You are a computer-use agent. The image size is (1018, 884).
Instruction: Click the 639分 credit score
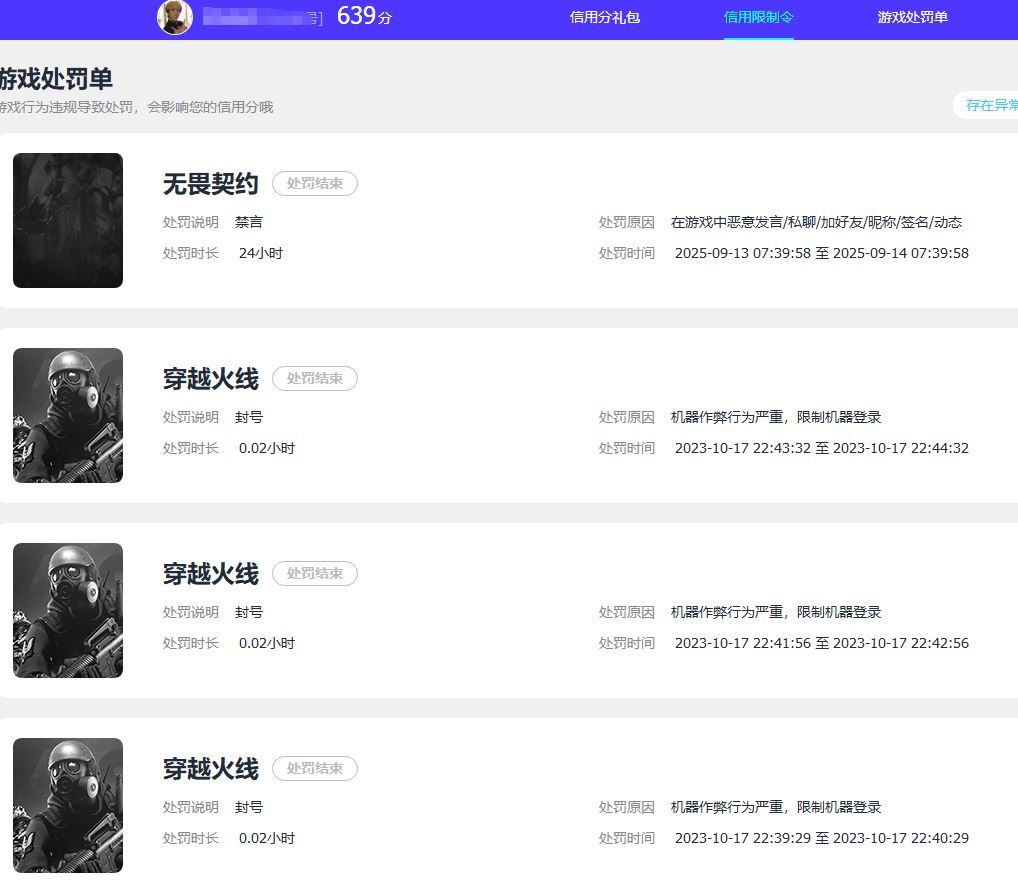[x=364, y=16]
